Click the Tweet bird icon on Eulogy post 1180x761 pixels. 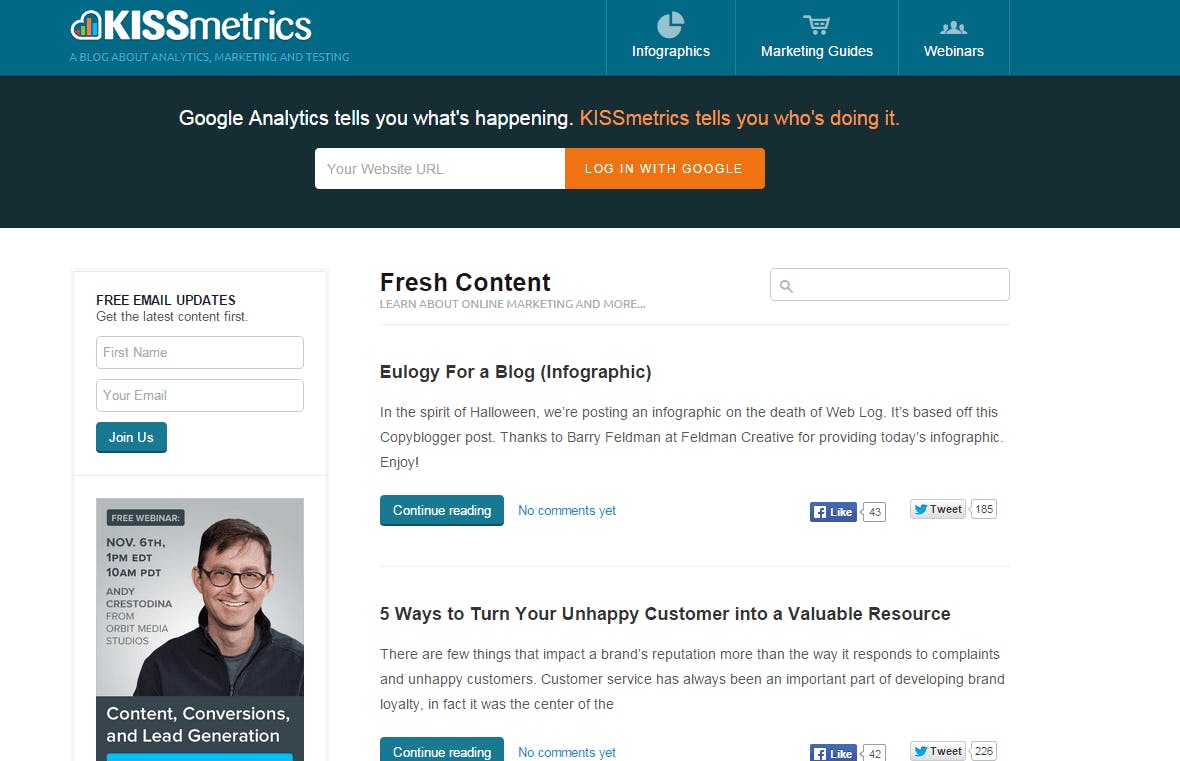click(x=921, y=508)
